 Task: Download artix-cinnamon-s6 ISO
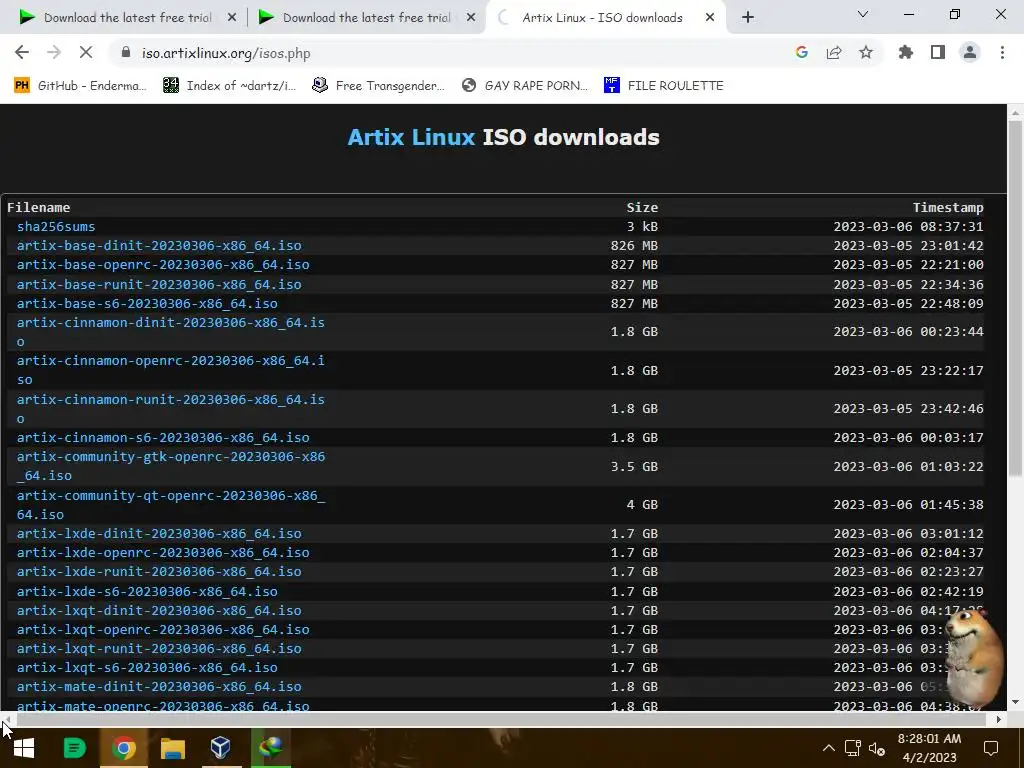163,438
